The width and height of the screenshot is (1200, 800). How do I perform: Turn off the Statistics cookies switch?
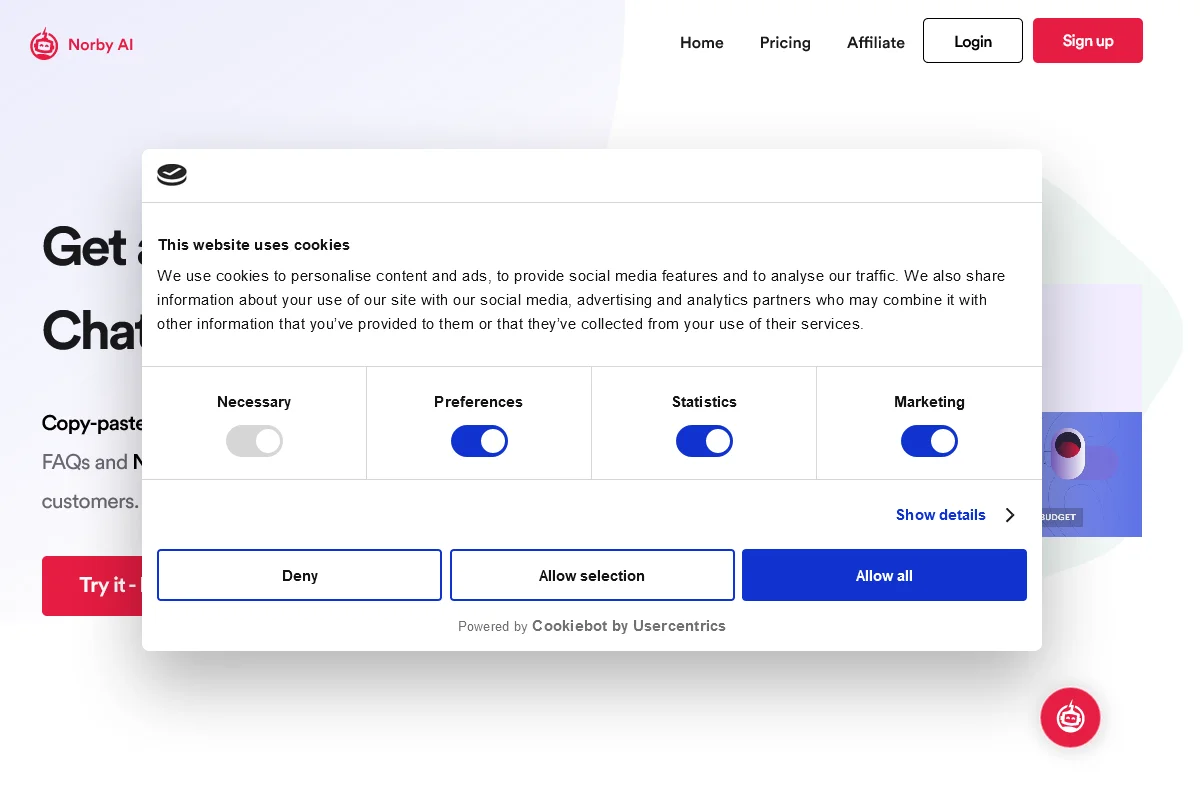coord(704,441)
